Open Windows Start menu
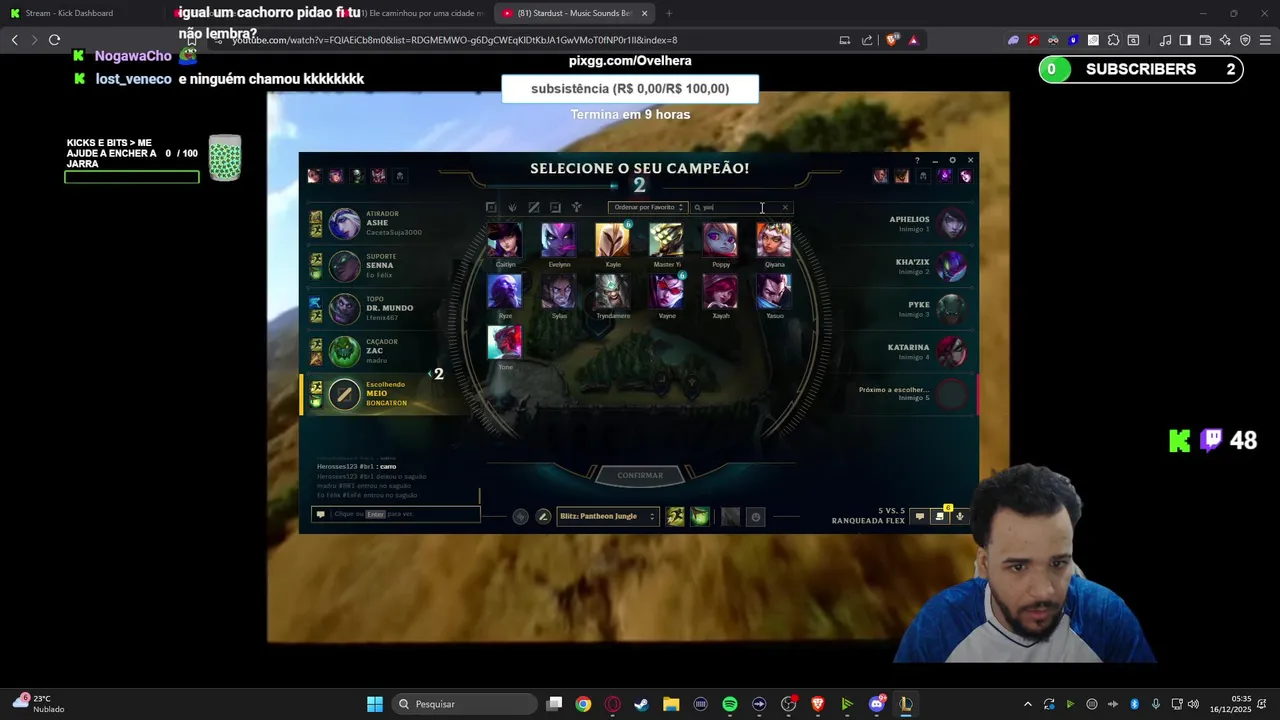 pyautogui.click(x=374, y=704)
